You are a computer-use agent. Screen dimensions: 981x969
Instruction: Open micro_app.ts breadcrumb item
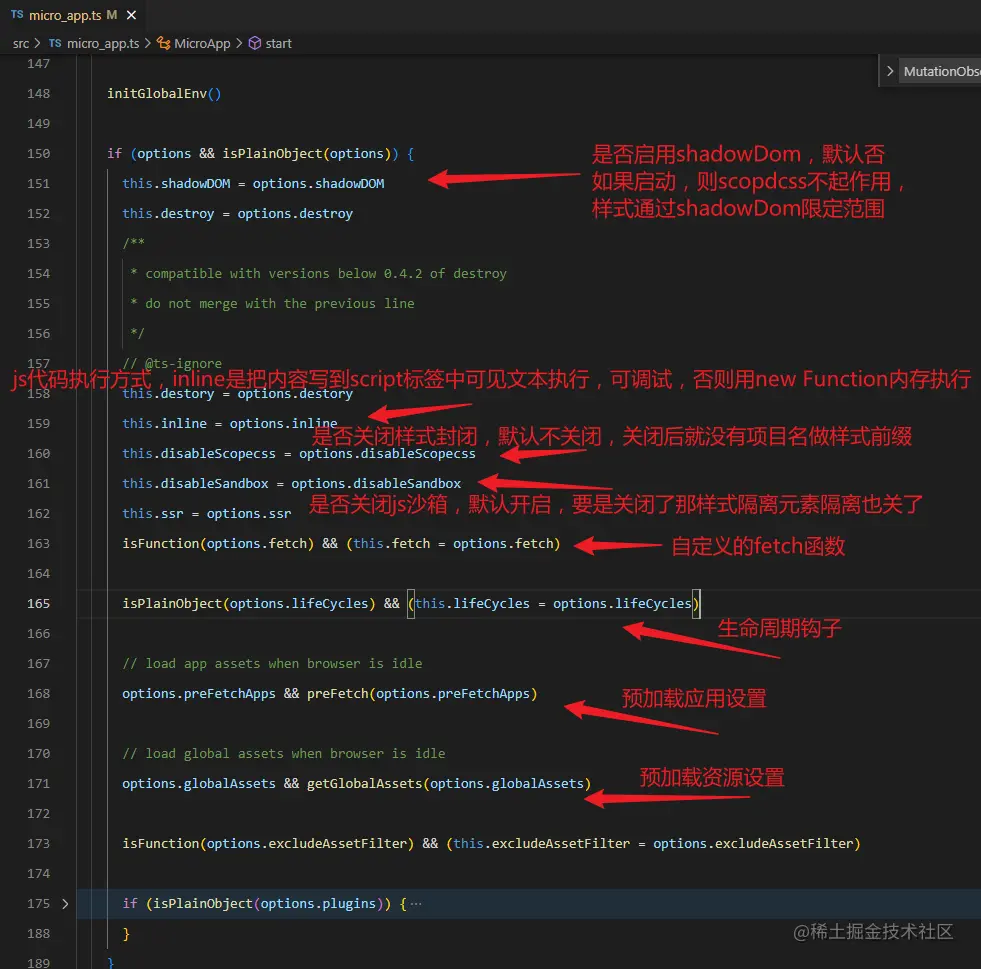pyautogui.click(x=103, y=43)
